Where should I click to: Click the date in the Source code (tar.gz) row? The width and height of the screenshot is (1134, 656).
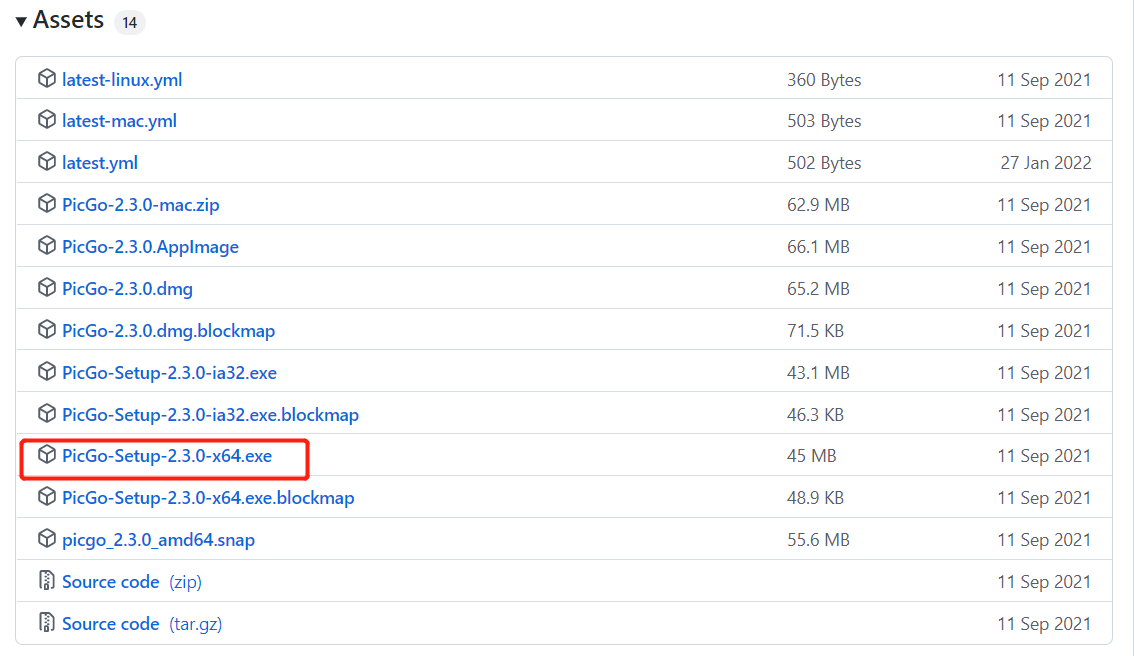[1044, 623]
